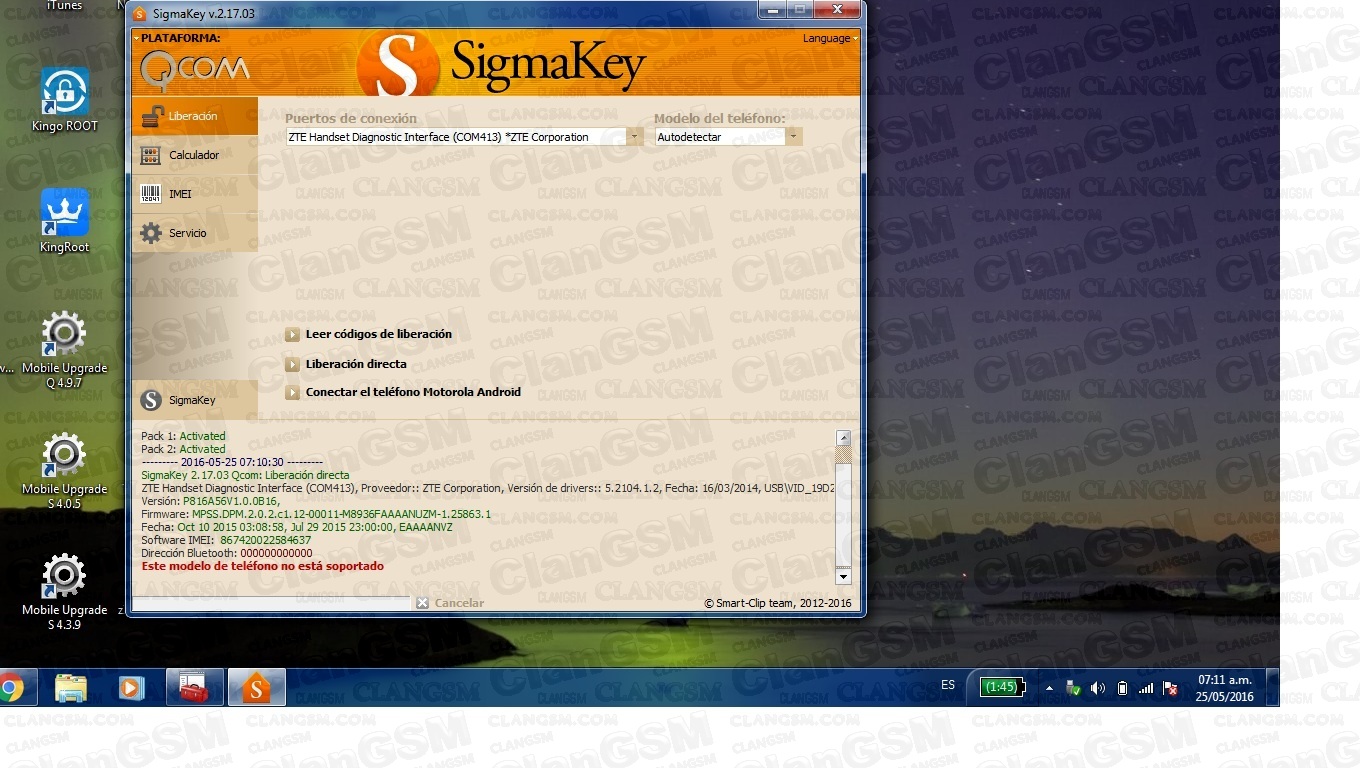Switch to the Calculador tab
The image size is (1360, 768).
[x=194, y=155]
